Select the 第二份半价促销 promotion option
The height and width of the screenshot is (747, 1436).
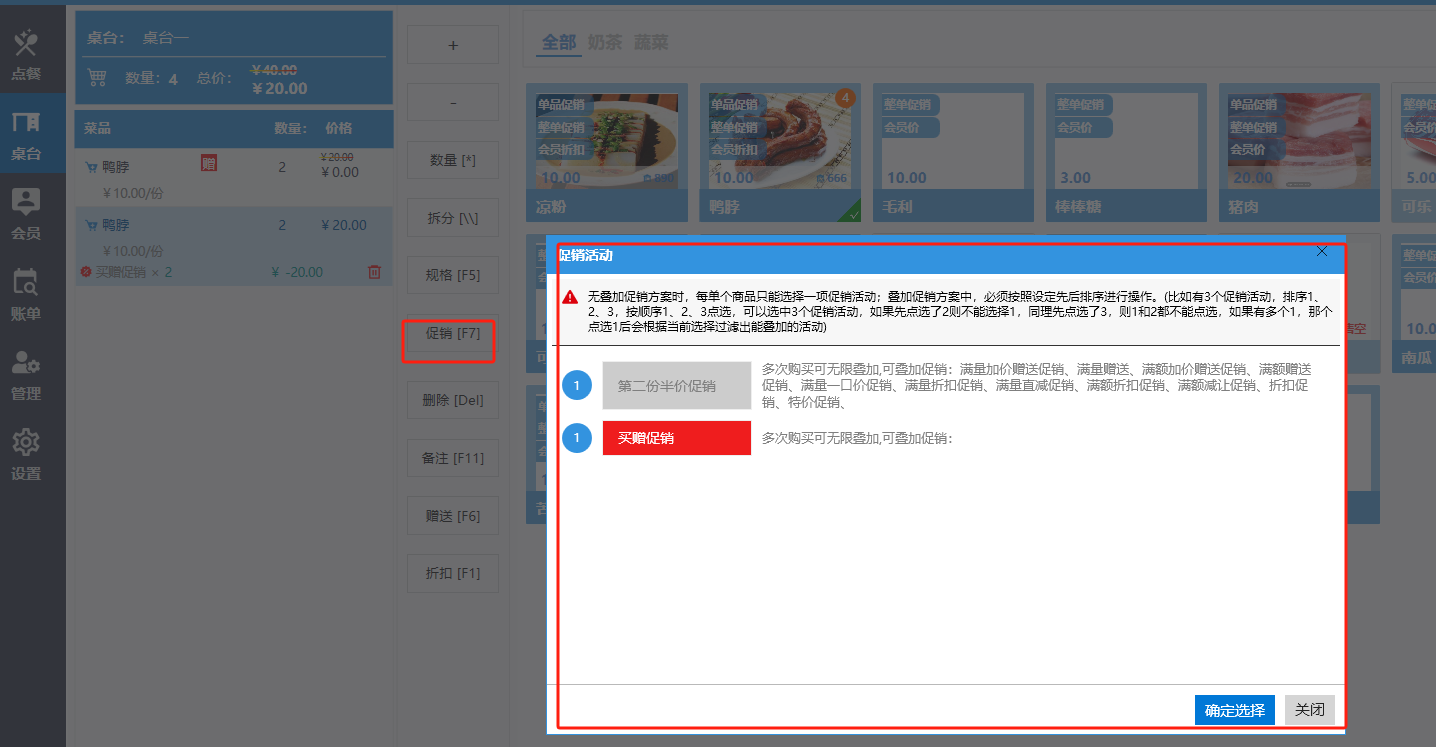(676, 386)
